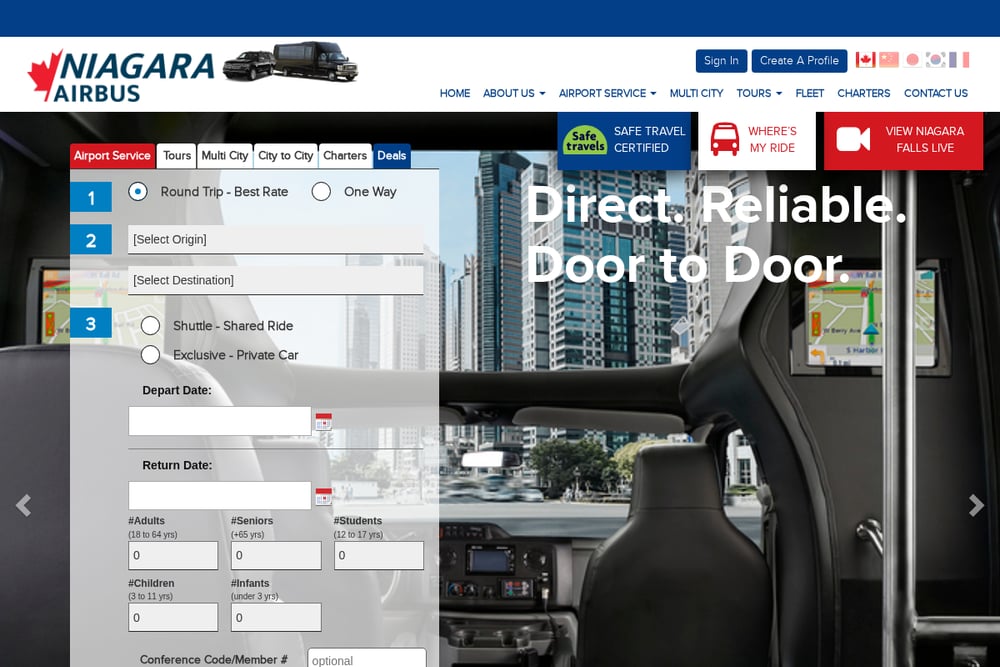Click the Sign In button
The image size is (1000, 667).
pos(721,61)
